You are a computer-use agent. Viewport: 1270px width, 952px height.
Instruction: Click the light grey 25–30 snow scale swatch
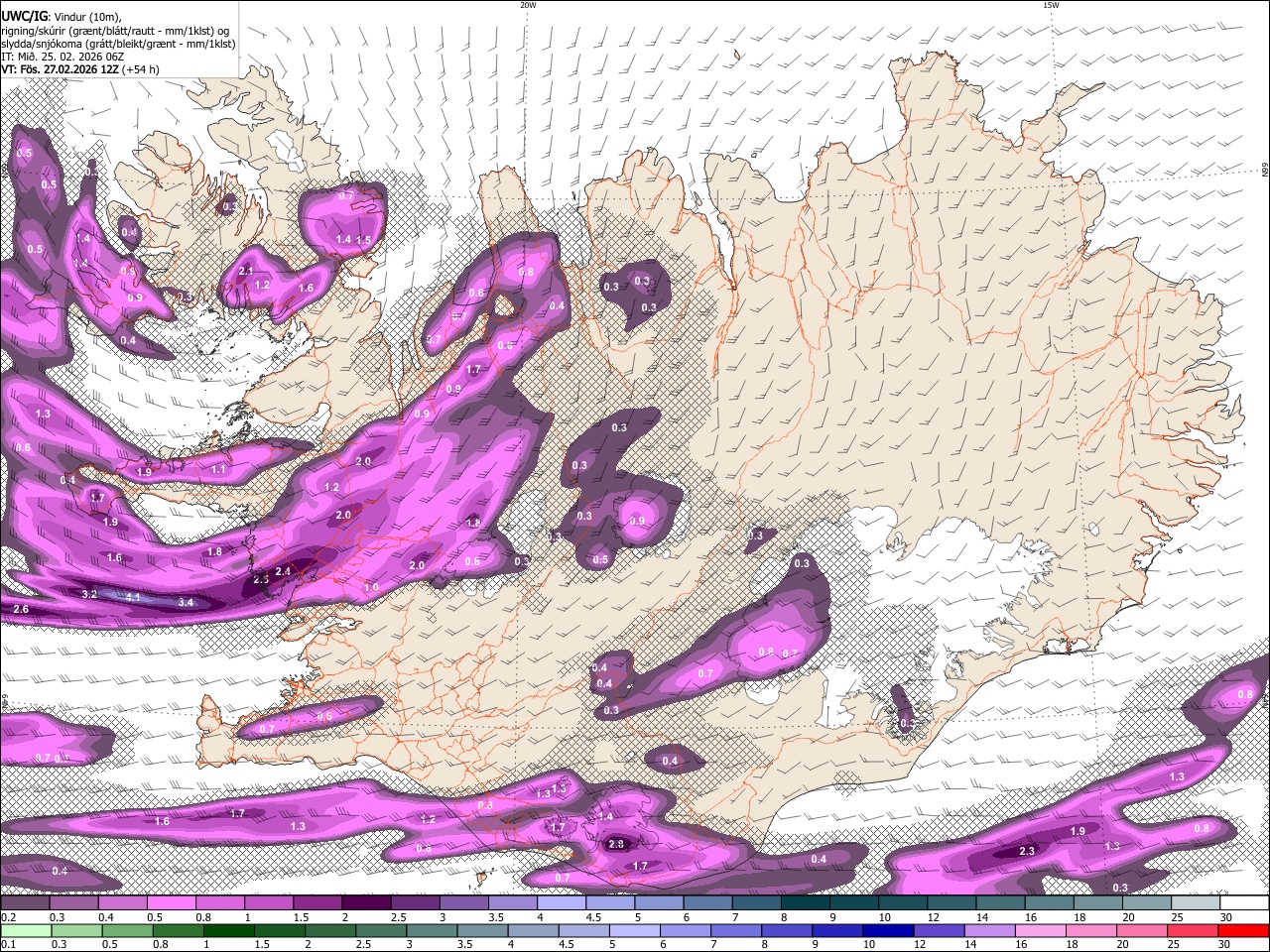(1196, 902)
